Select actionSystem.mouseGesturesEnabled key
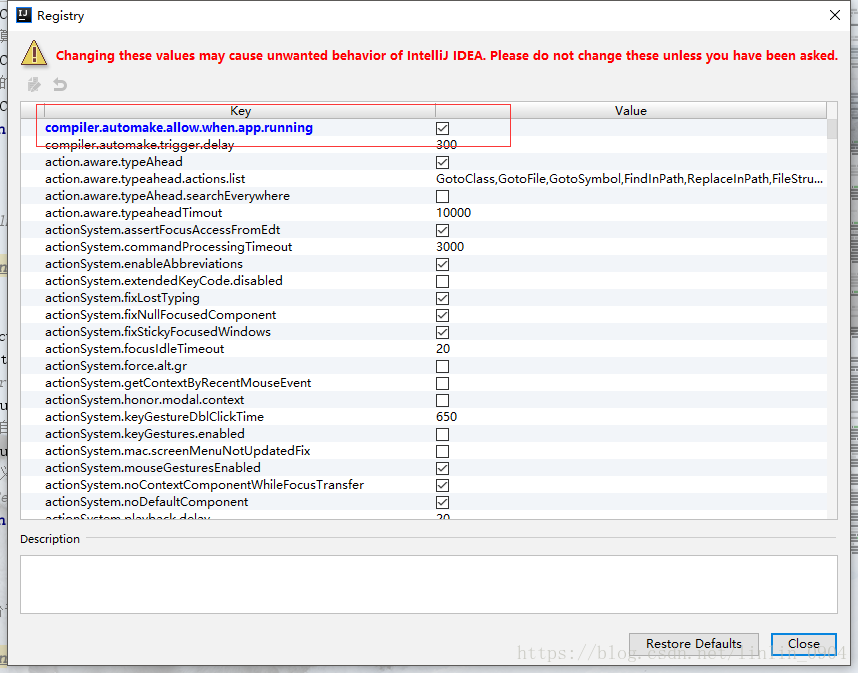 (153, 467)
